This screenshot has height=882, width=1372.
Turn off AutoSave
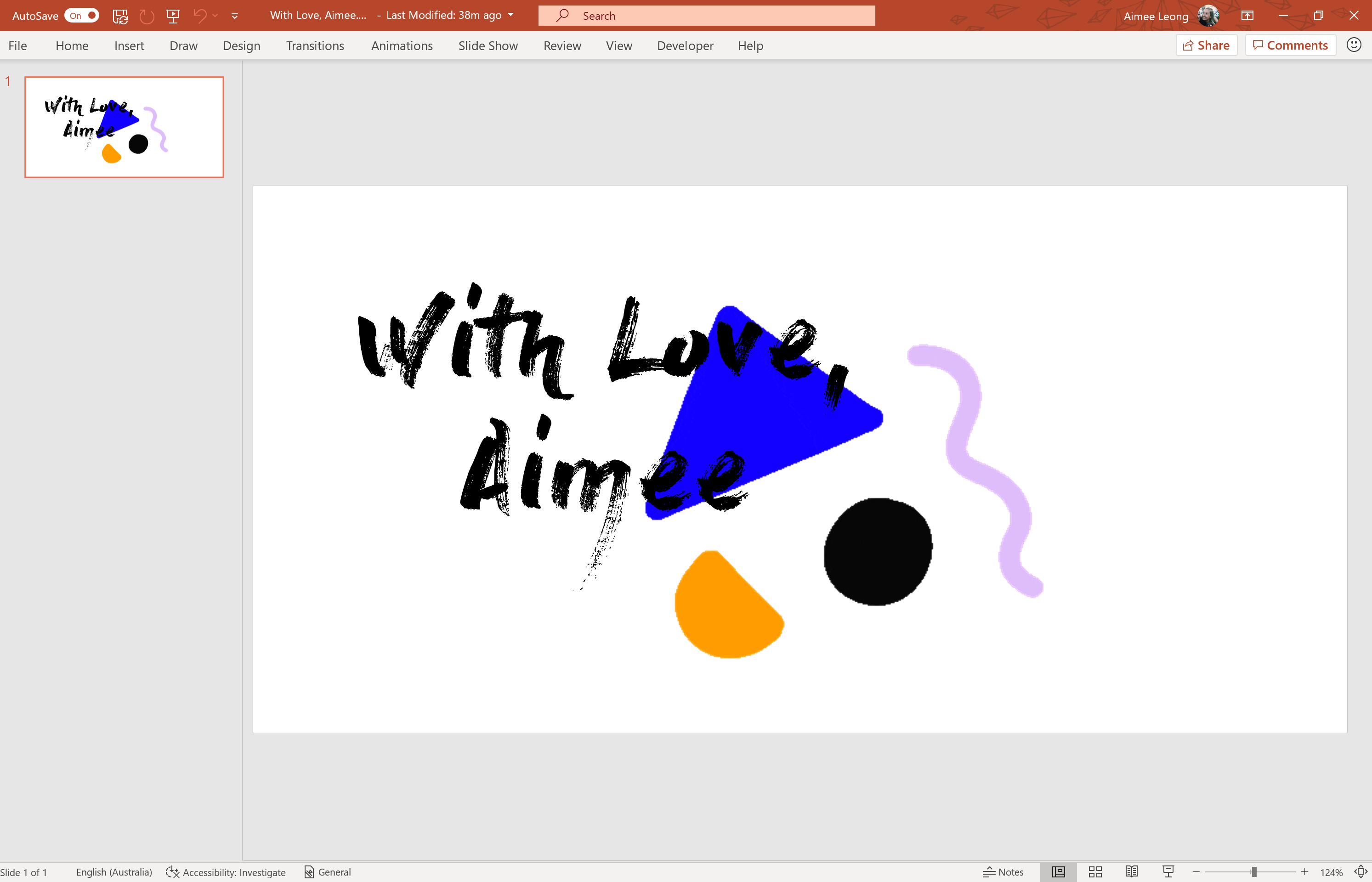(x=82, y=16)
